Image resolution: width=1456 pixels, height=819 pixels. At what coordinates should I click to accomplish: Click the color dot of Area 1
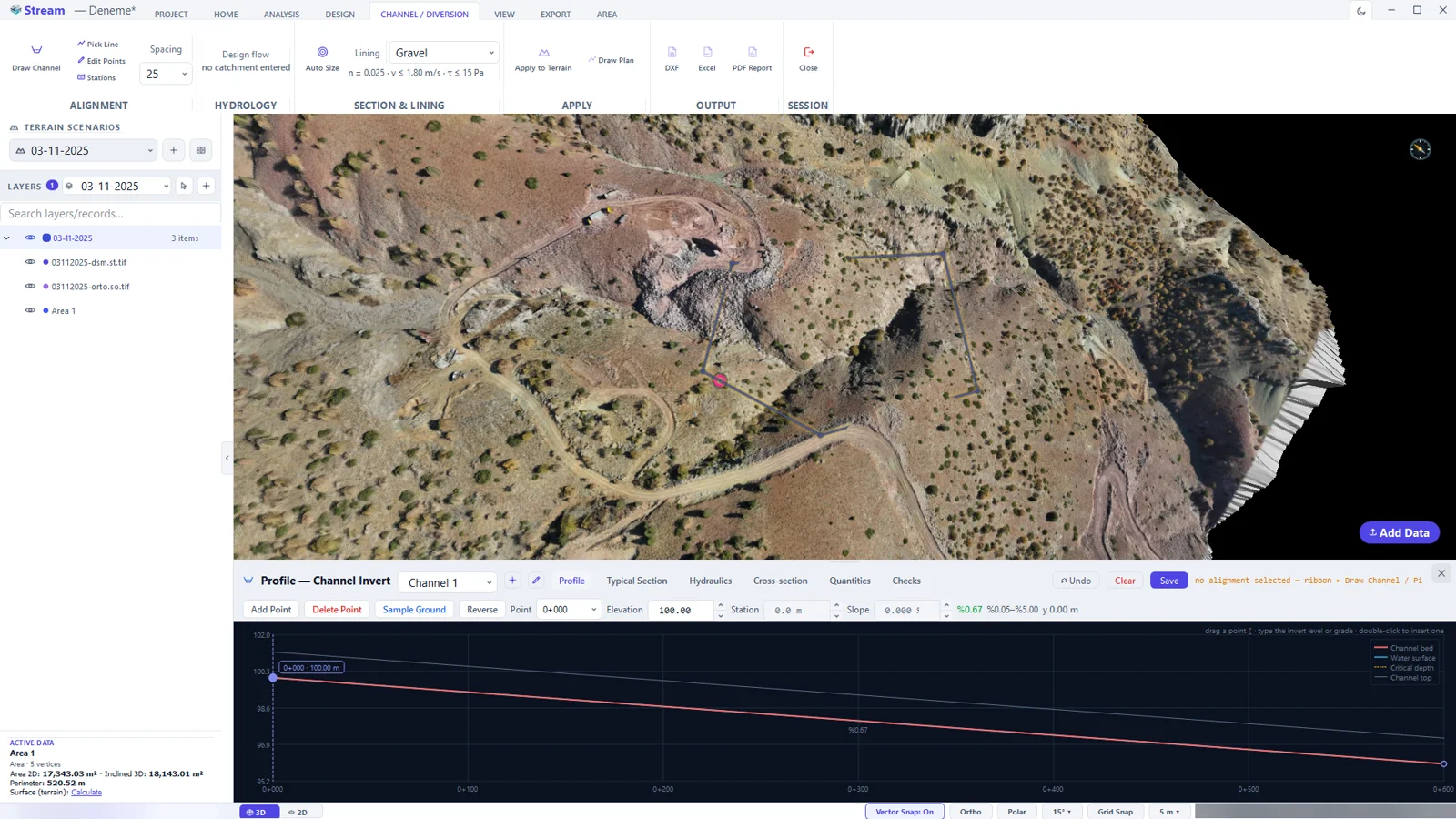click(x=45, y=310)
